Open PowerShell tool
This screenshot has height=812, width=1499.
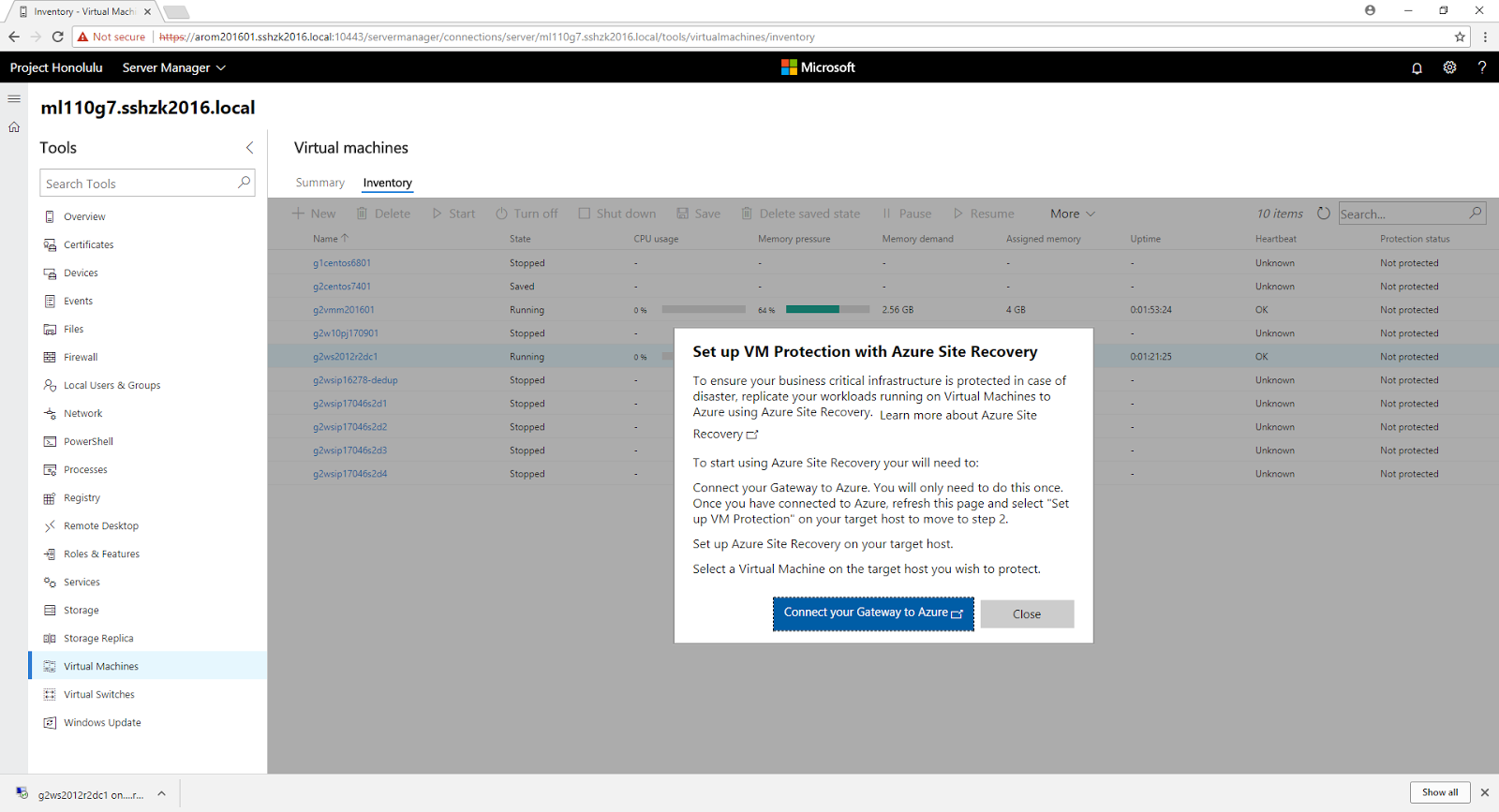click(88, 441)
